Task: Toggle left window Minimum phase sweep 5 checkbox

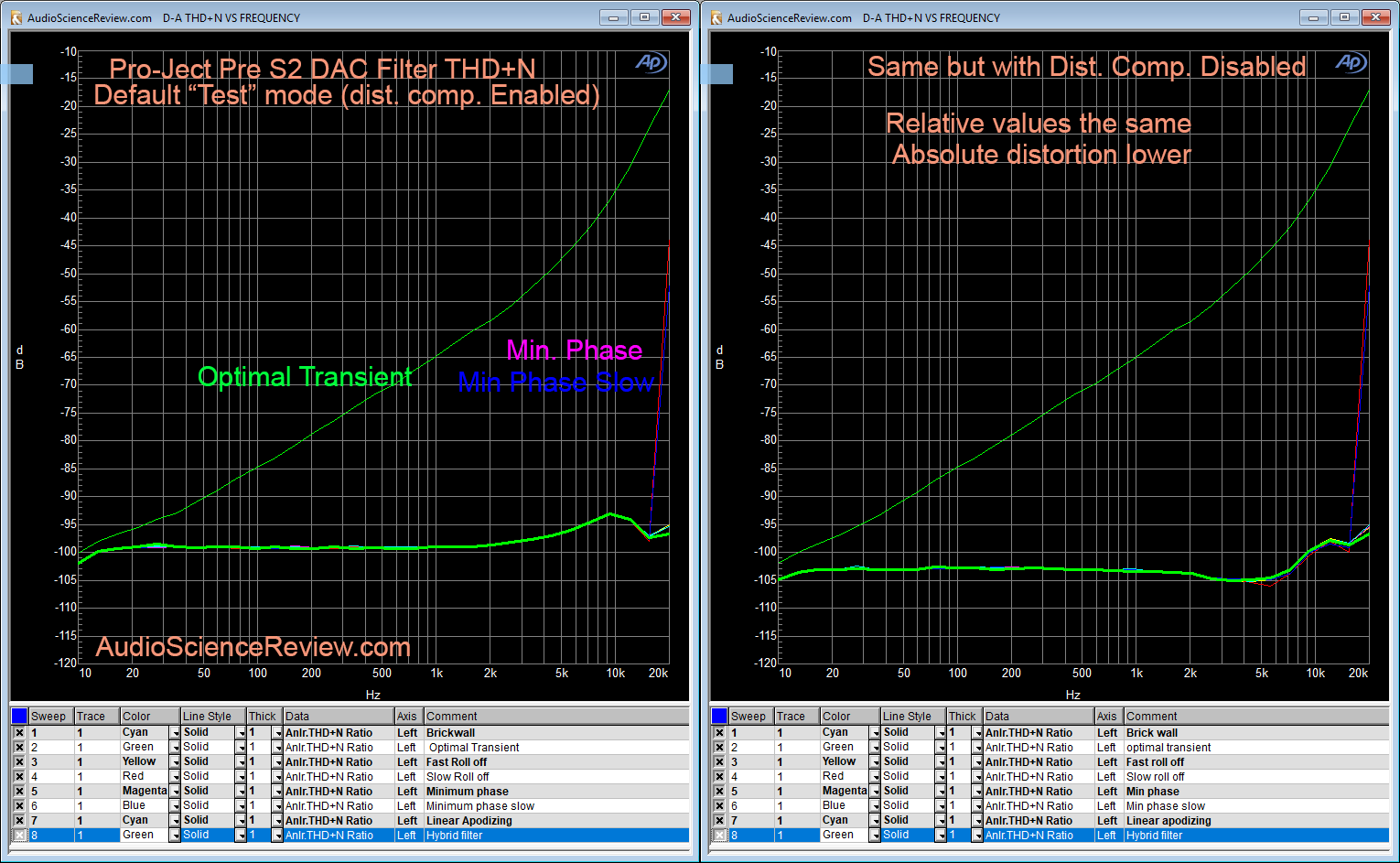Action: [x=19, y=792]
